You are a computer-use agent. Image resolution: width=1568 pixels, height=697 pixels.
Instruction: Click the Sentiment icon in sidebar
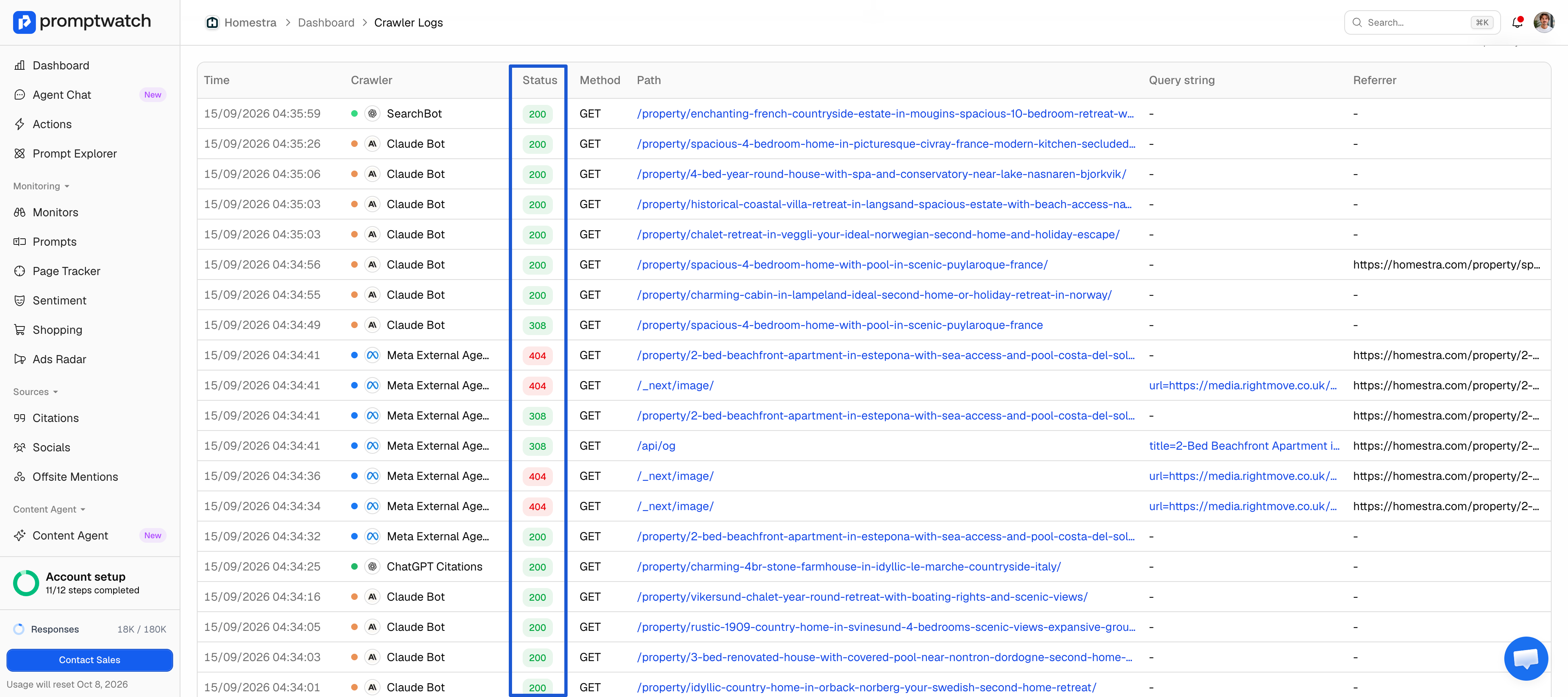[x=20, y=300]
